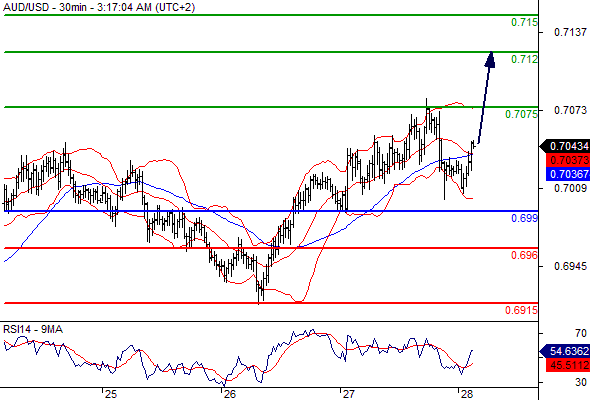Select the 0.6915 support level label
Viewport: 590px width, 400px height.
click(521, 310)
